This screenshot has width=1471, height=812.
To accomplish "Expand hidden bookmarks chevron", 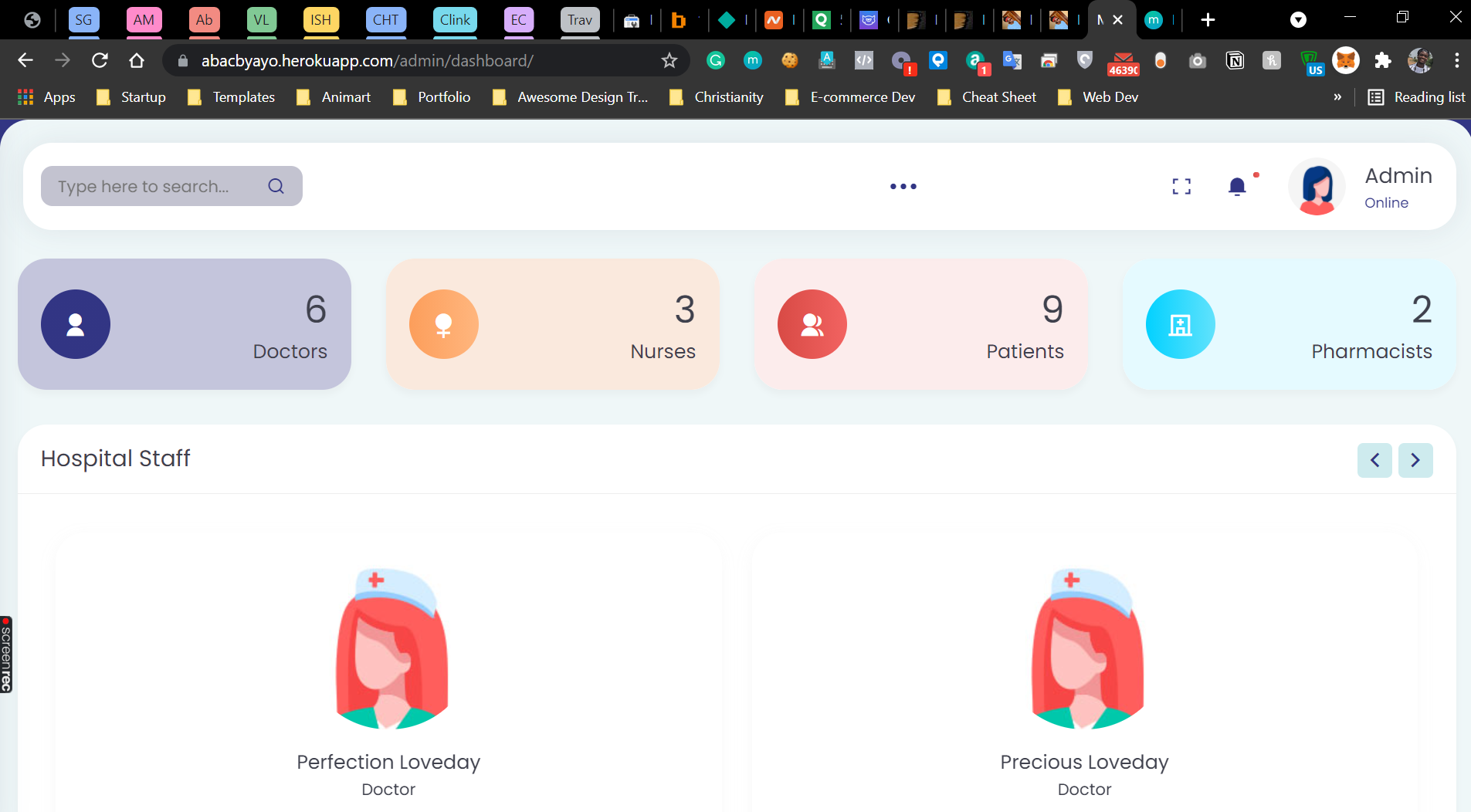I will click(1337, 96).
